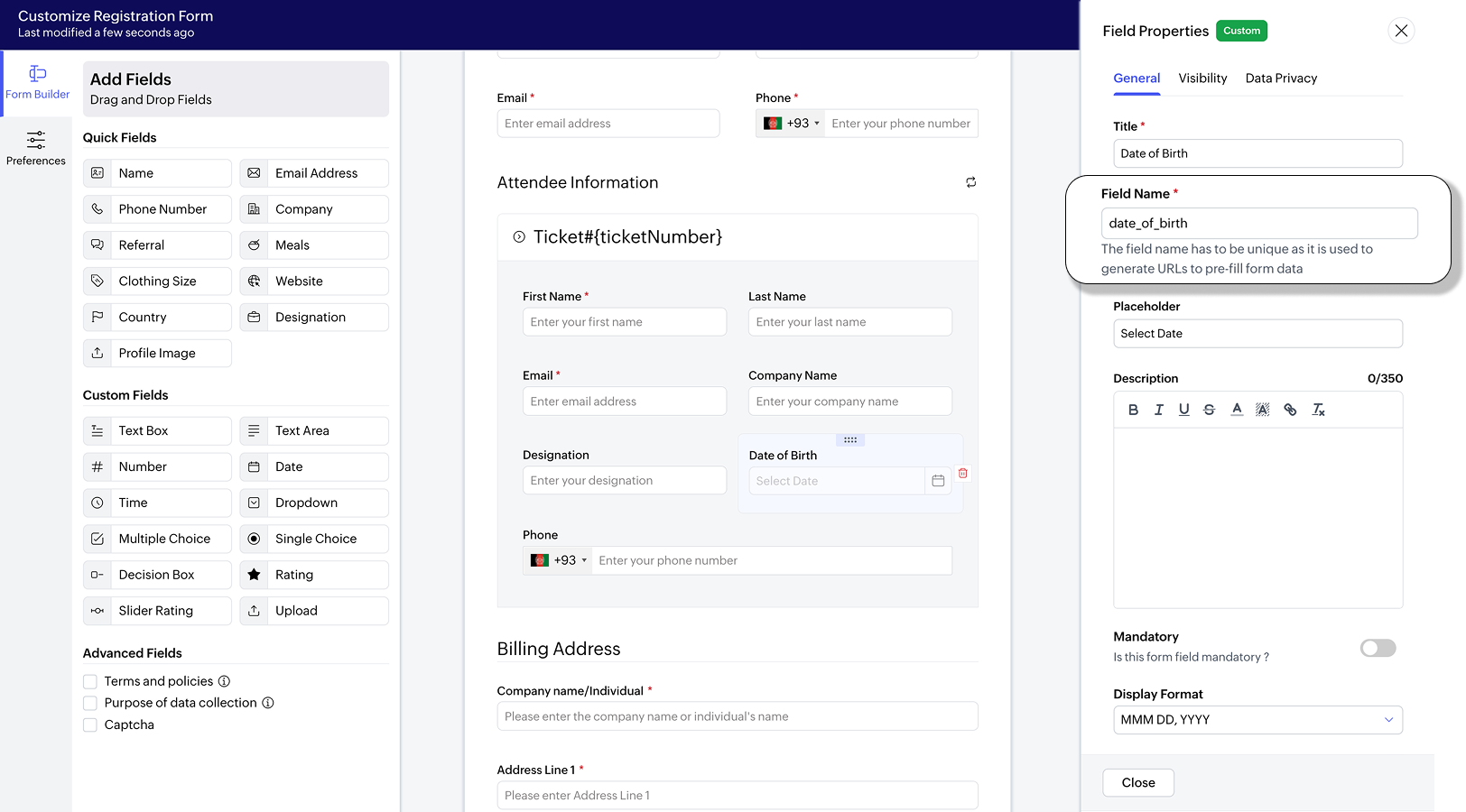Check the Captcha advanced field
The image size is (1466, 812).
(x=90, y=725)
